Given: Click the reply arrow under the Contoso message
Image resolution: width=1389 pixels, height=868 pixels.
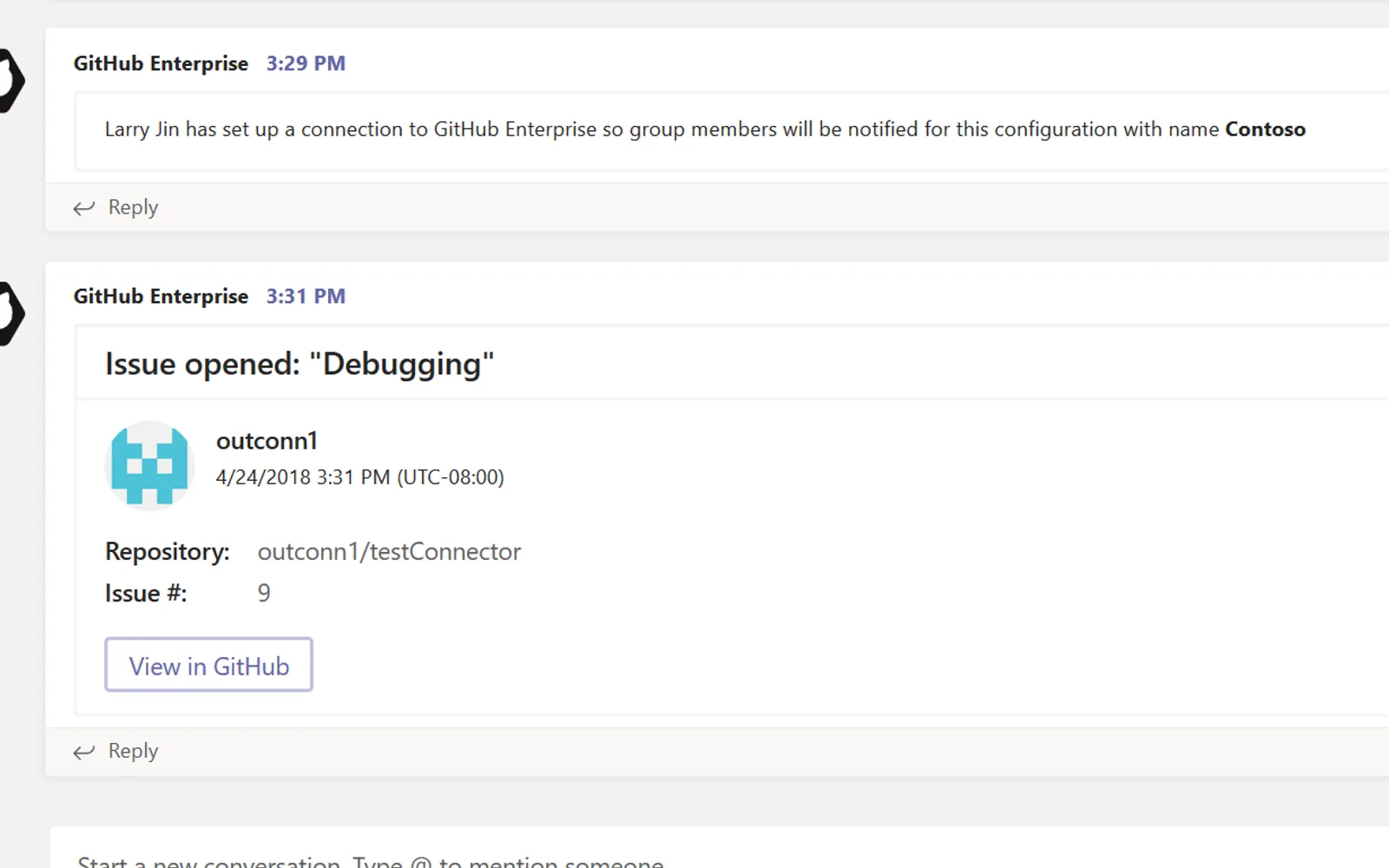Looking at the screenshot, I should 83,207.
